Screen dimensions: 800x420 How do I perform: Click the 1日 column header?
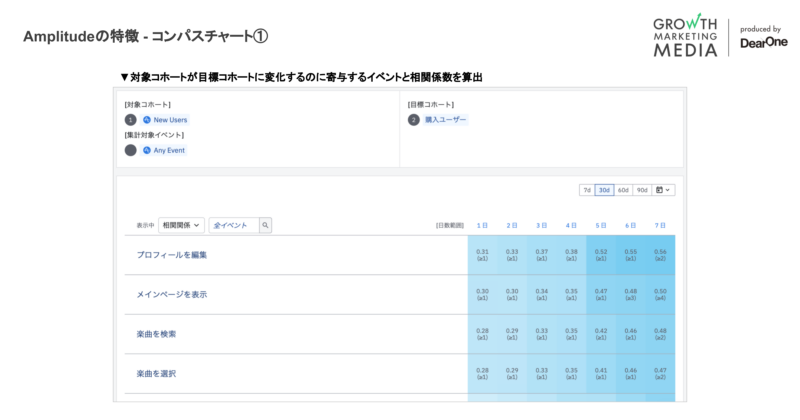pyautogui.click(x=482, y=225)
